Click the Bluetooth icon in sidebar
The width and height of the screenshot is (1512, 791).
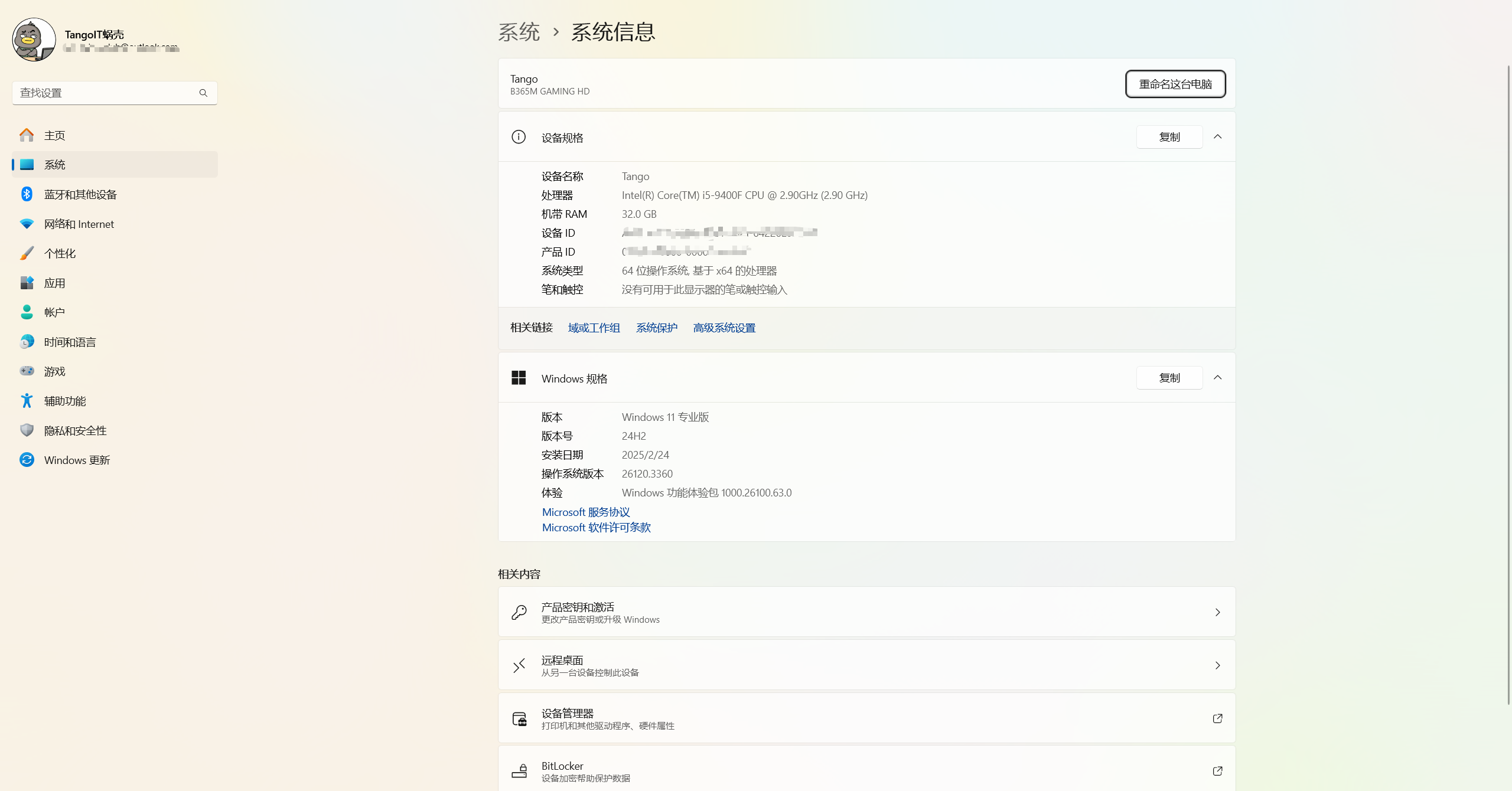pyautogui.click(x=27, y=194)
